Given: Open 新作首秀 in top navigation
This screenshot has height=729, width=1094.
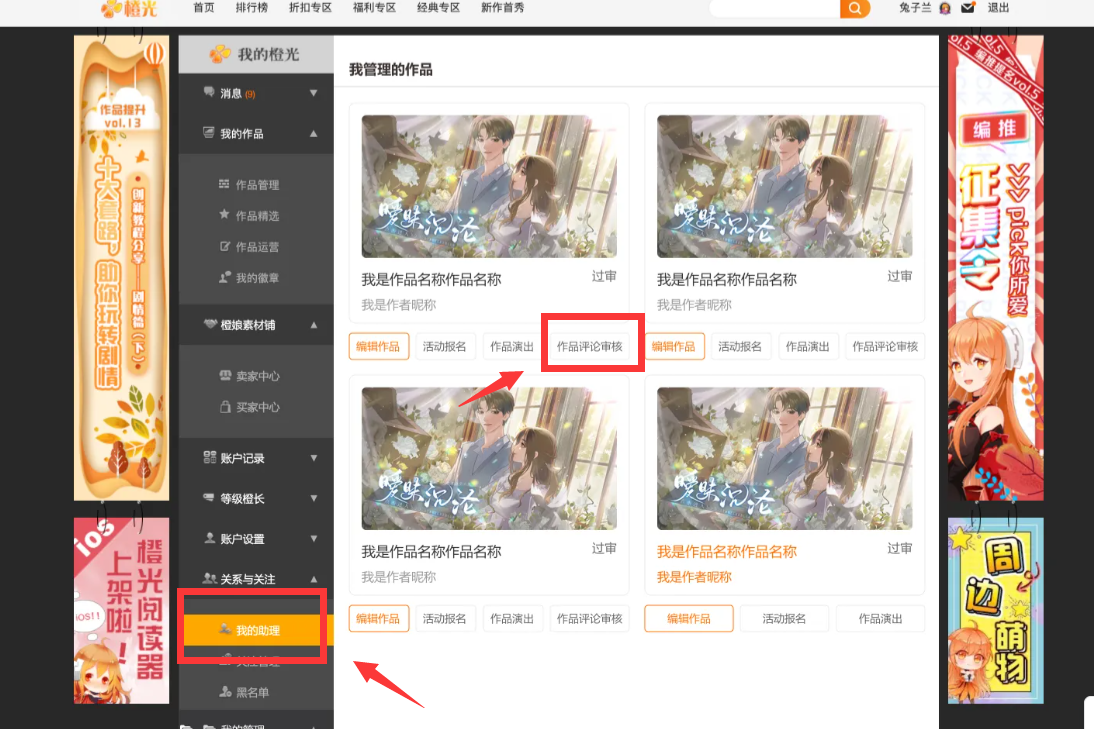Looking at the screenshot, I should pos(502,8).
